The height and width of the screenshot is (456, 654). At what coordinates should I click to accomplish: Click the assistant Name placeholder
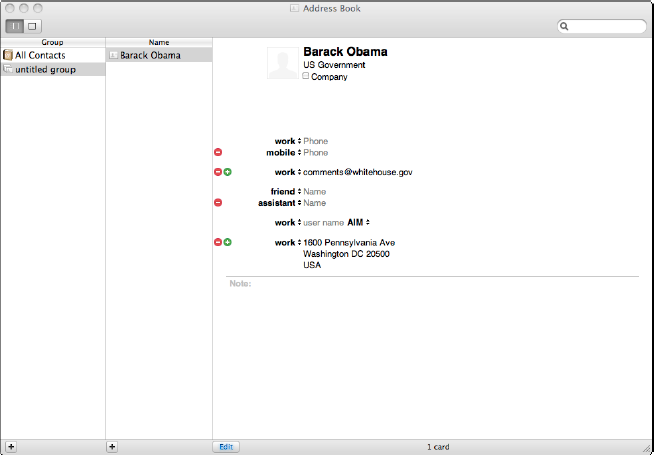(x=314, y=203)
